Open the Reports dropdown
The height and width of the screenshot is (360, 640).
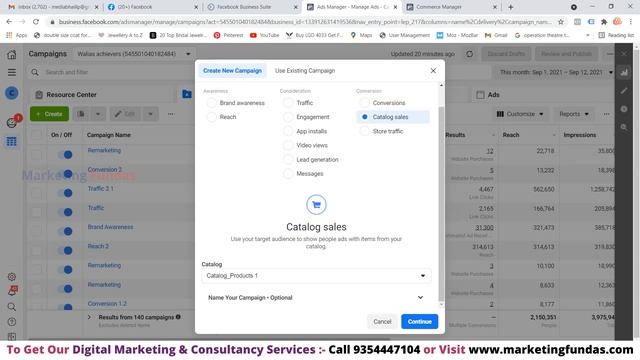tap(574, 114)
